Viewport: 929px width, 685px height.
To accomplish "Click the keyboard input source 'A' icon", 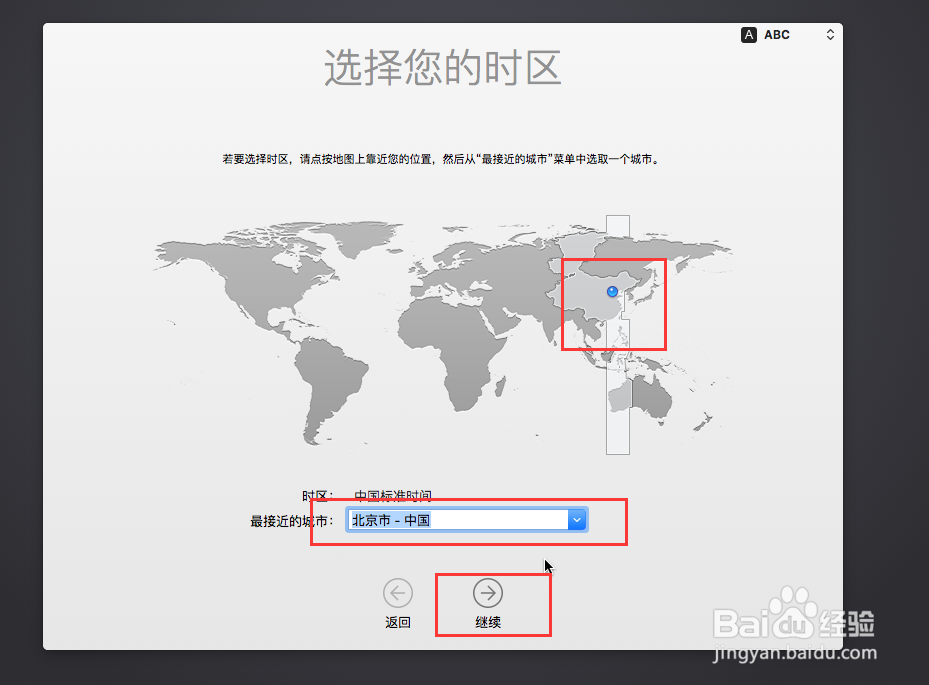I will pyautogui.click(x=749, y=34).
